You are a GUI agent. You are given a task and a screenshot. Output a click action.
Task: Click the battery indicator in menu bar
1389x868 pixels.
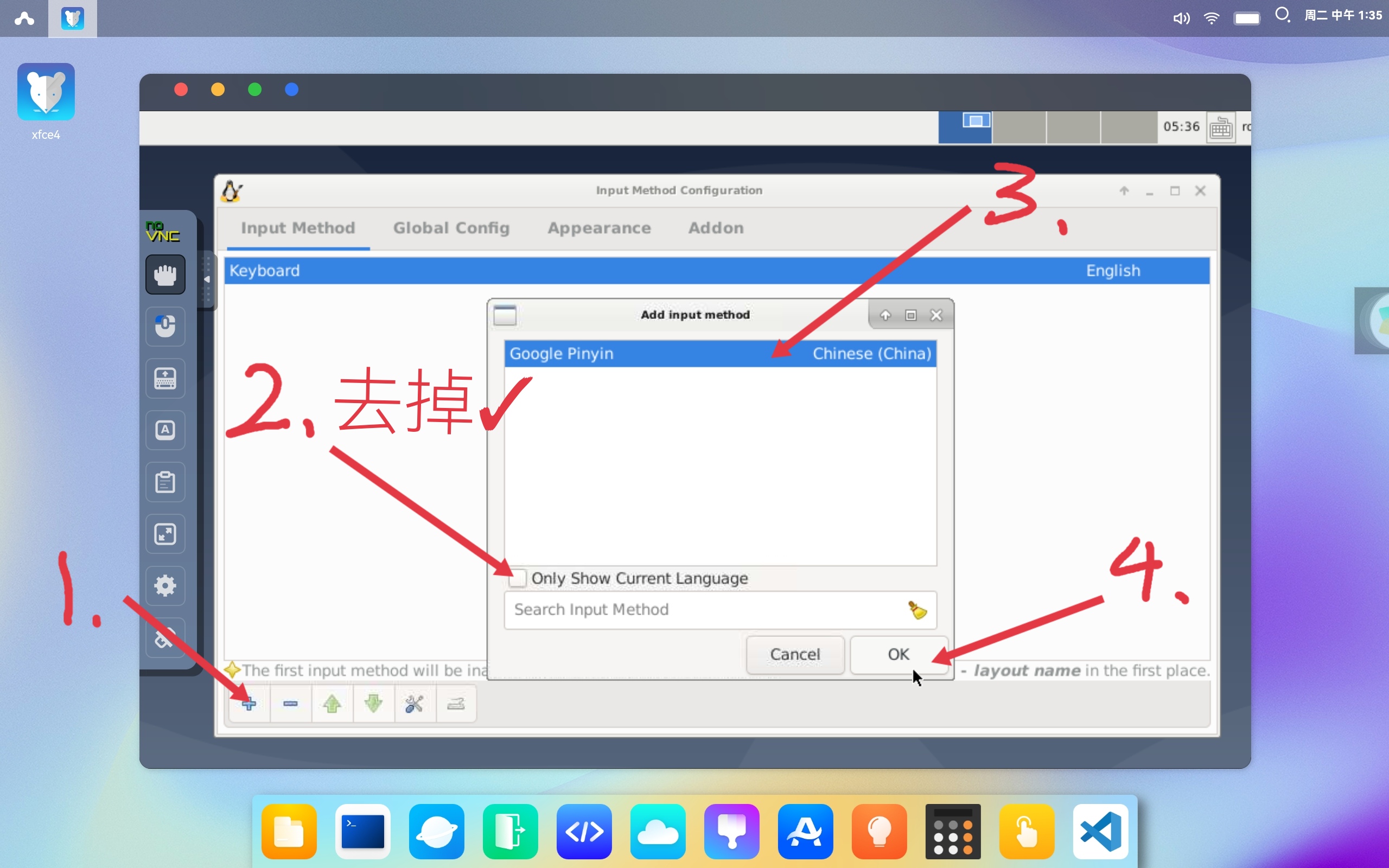1247,18
